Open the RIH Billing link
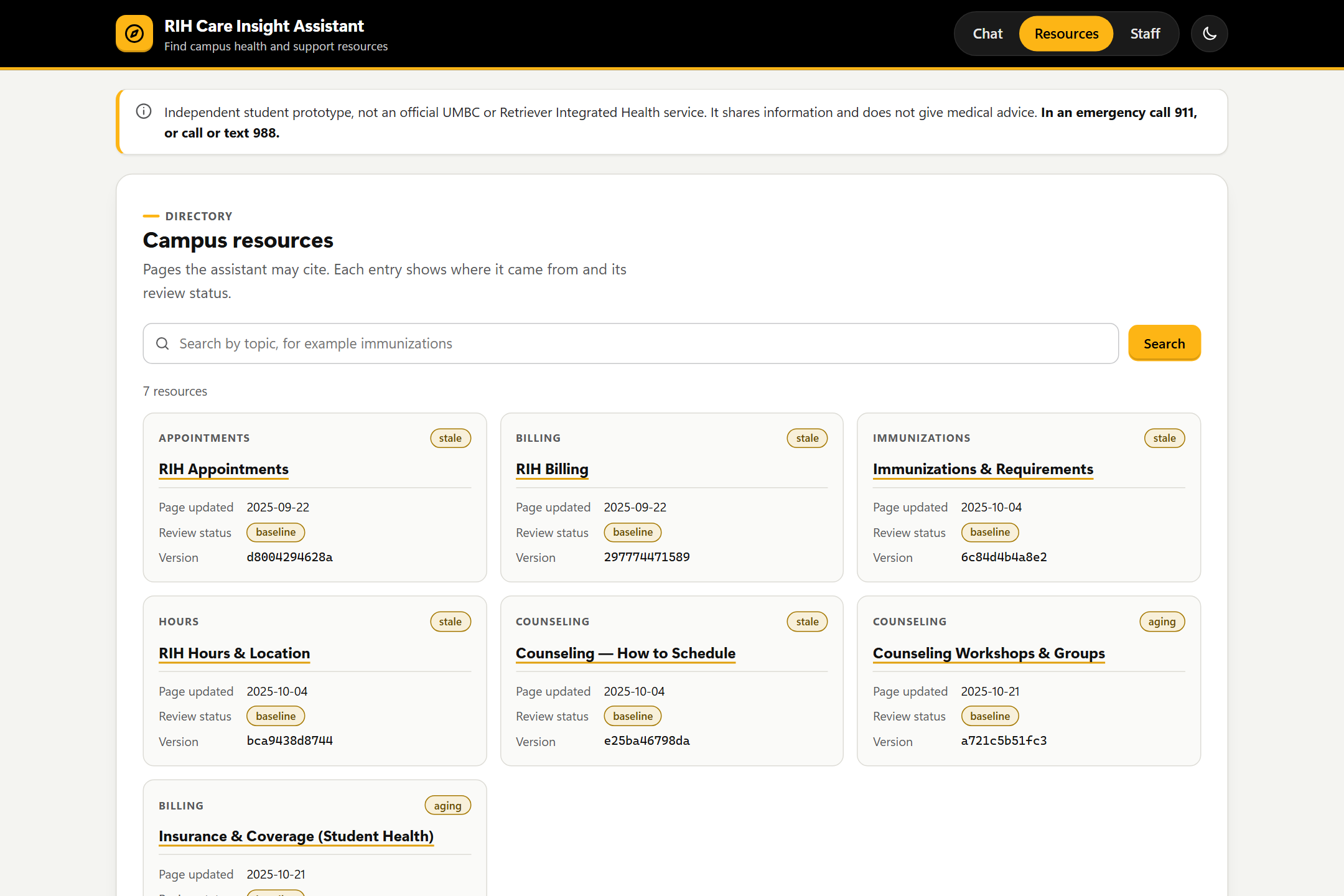This screenshot has height=896, width=1344. pyautogui.click(x=552, y=469)
